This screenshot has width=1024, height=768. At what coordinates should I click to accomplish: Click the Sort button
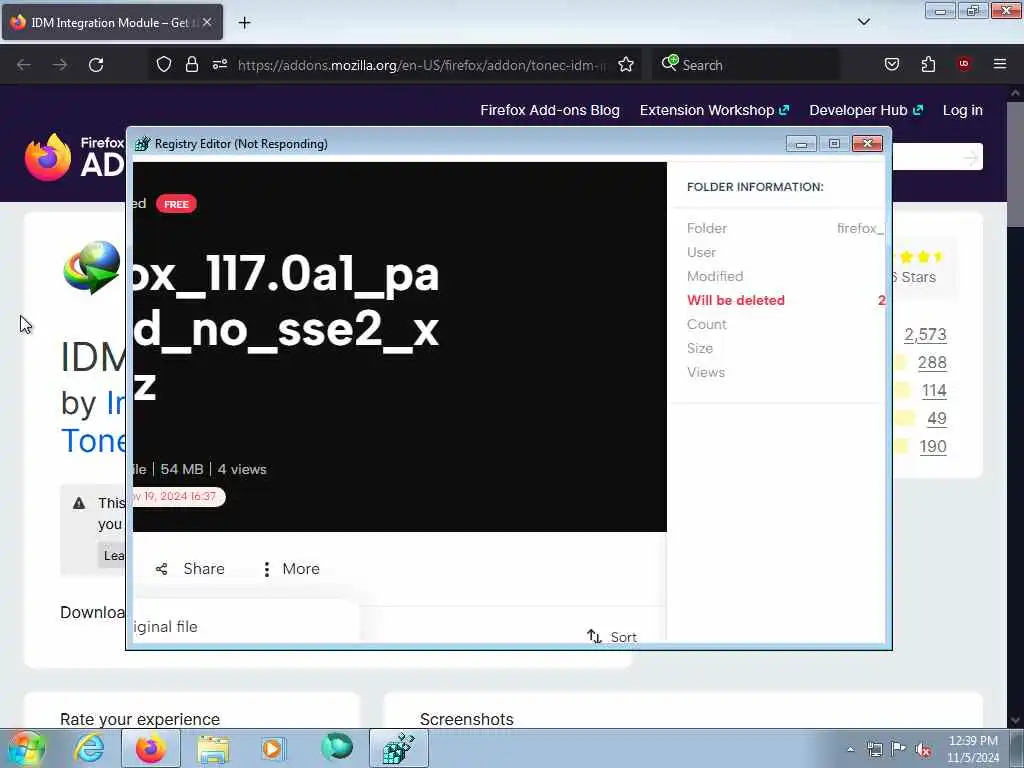point(612,636)
